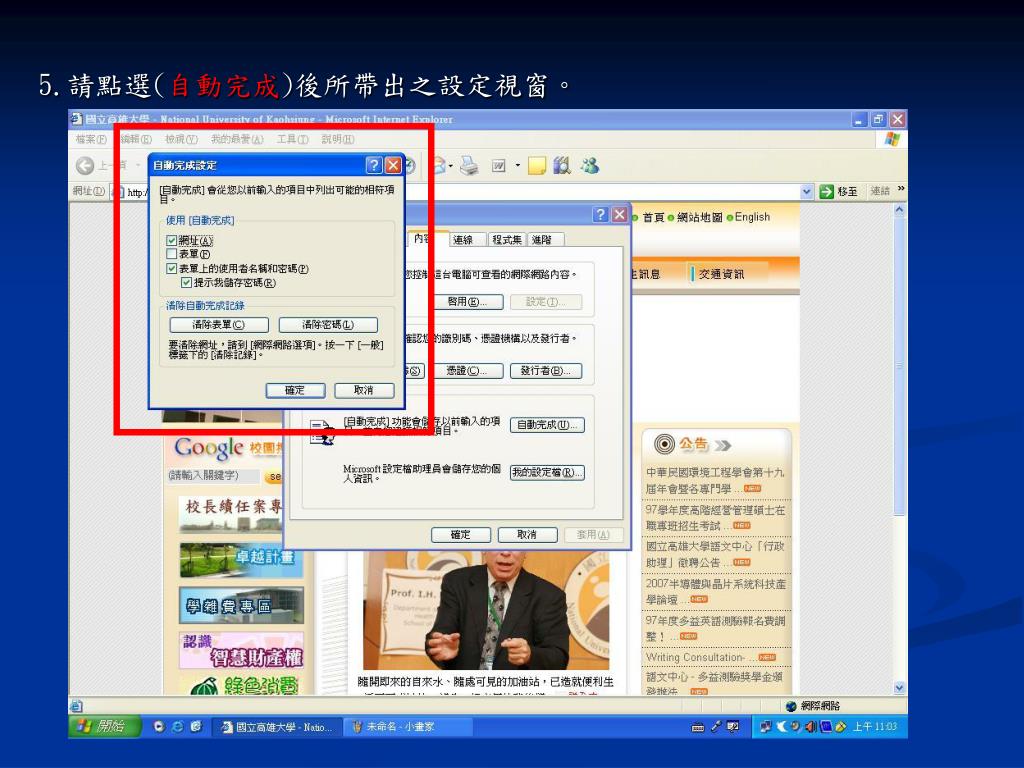This screenshot has height=768, width=1024.
Task: Switch to the 連線 tab
Action: [463, 240]
